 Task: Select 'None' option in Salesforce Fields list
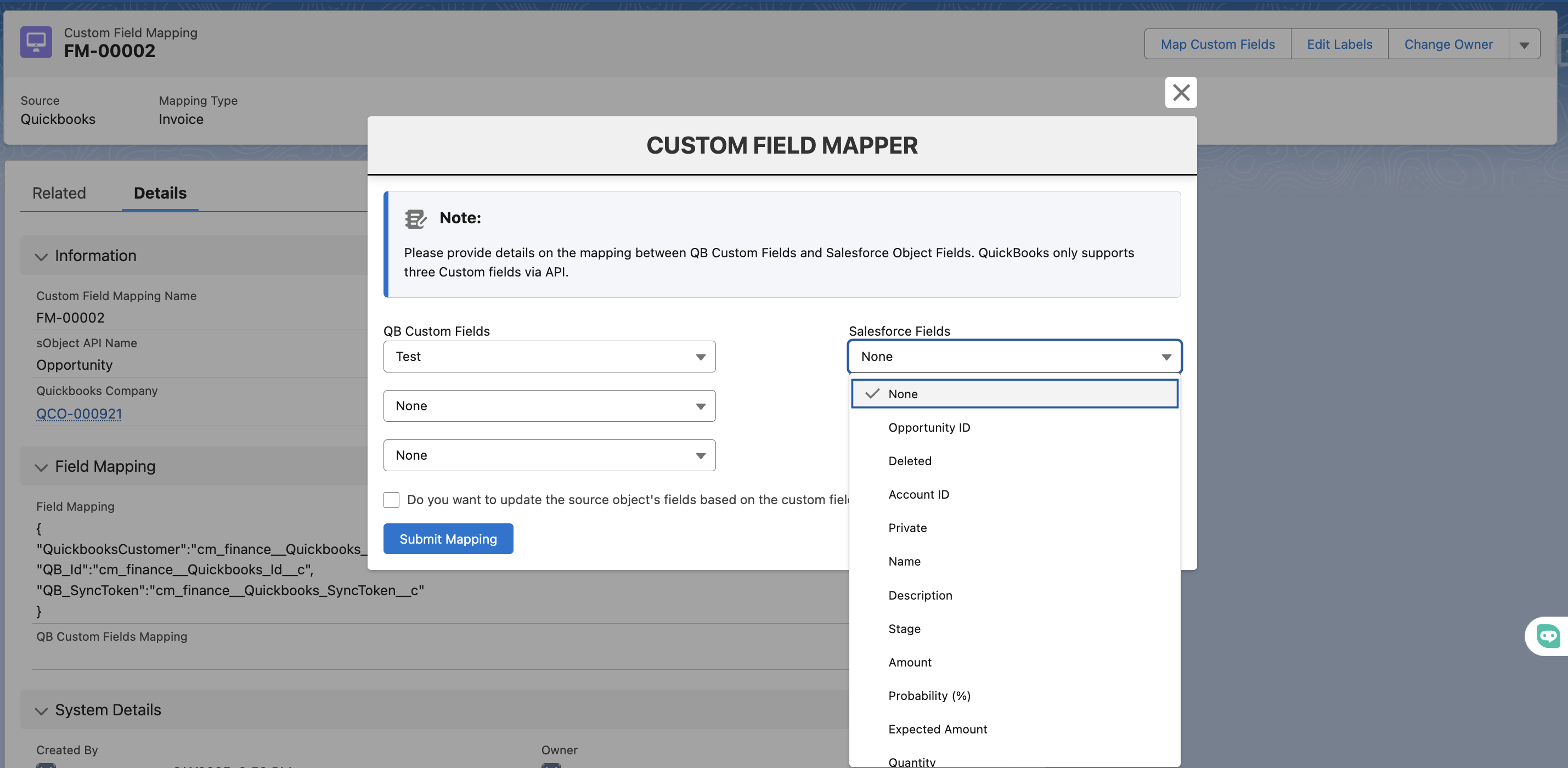pyautogui.click(x=1014, y=394)
